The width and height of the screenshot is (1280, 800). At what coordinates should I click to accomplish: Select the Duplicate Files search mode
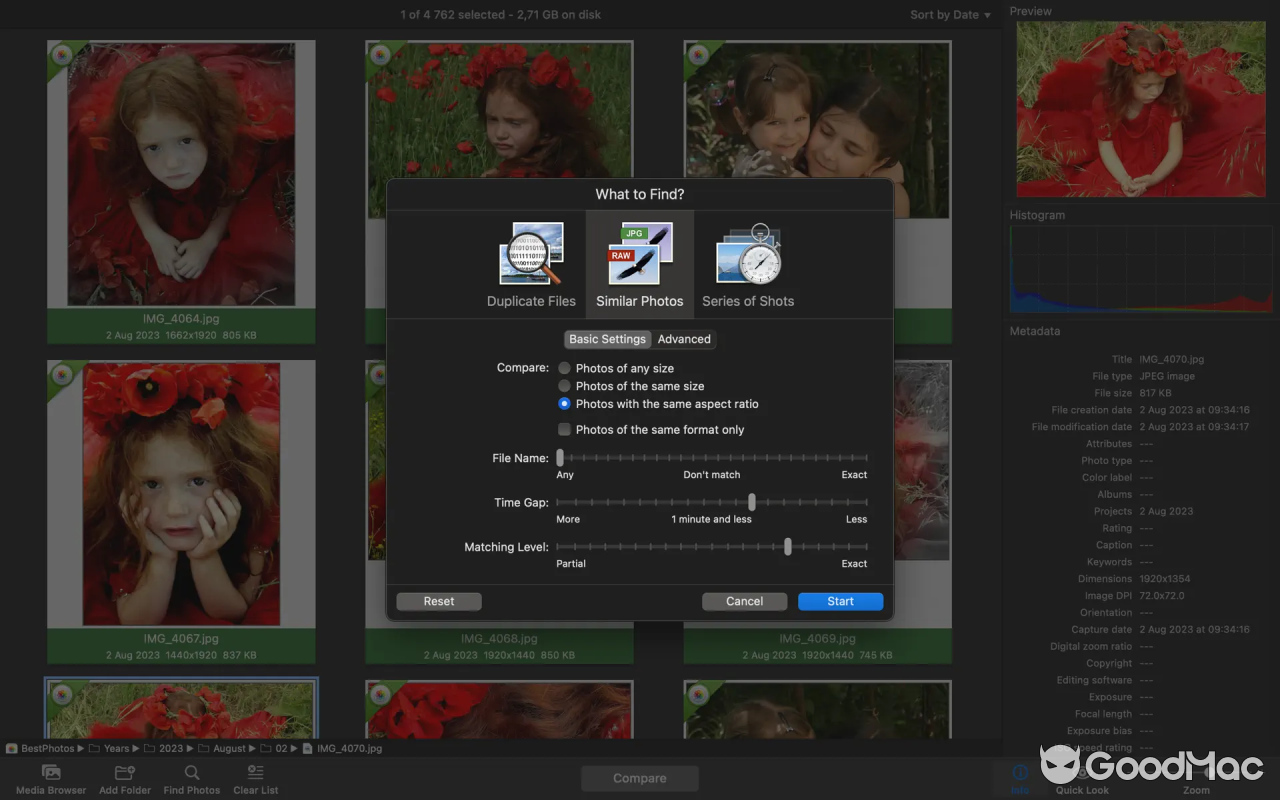tap(531, 262)
